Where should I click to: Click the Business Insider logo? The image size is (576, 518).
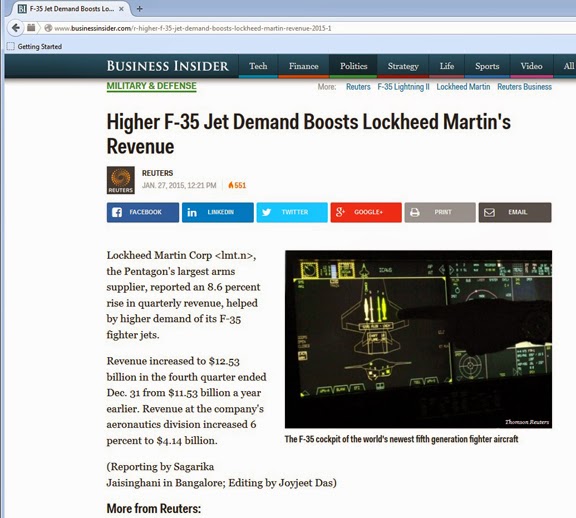point(168,66)
